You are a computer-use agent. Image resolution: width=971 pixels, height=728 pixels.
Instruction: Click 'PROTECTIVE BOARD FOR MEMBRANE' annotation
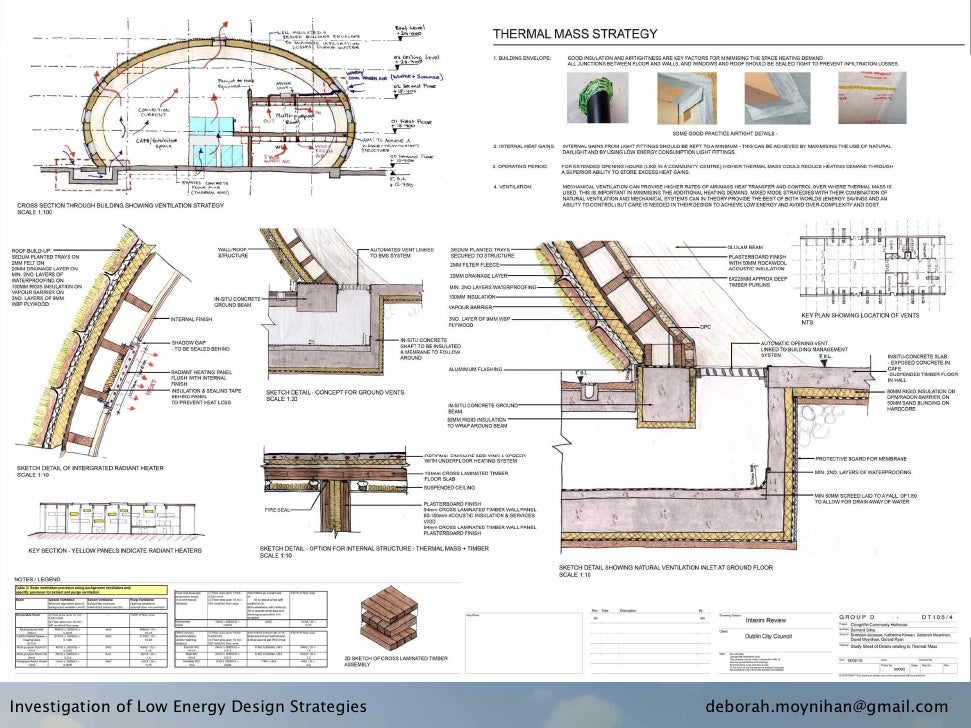861,459
